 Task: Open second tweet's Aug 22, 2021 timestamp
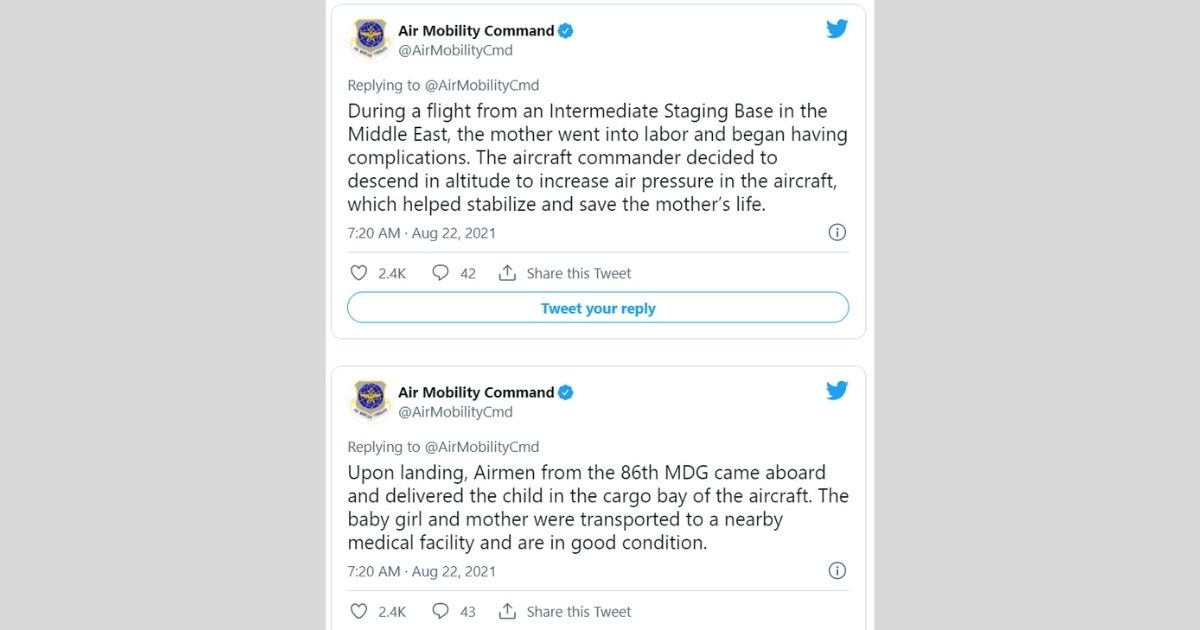[454, 572]
